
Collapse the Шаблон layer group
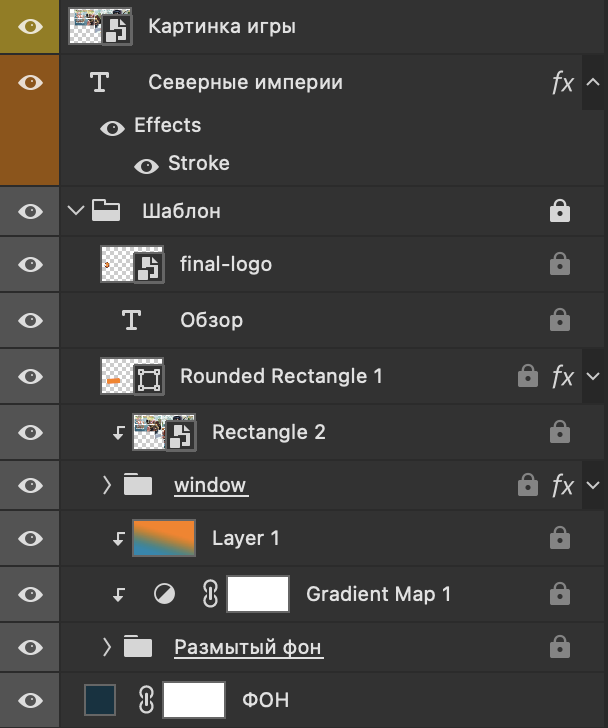pyautogui.click(x=73, y=211)
